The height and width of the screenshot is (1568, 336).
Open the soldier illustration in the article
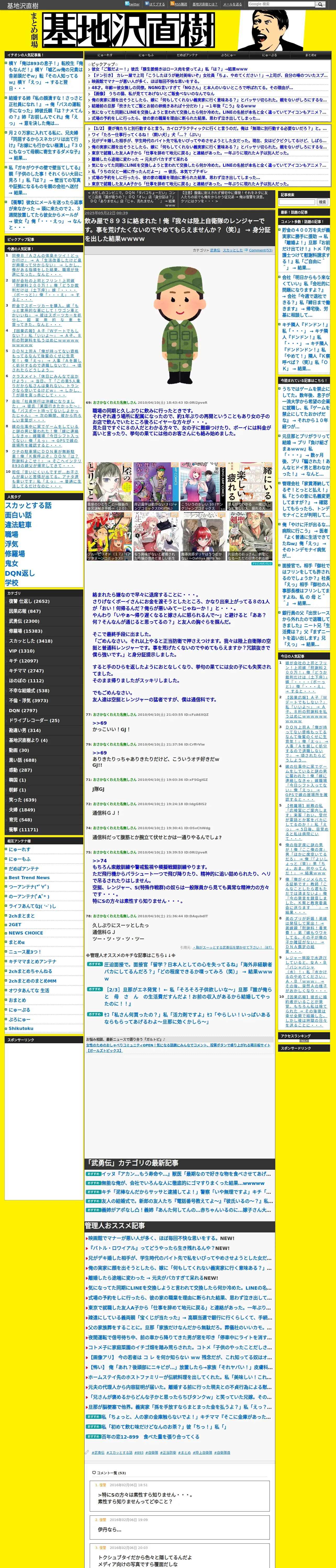tap(179, 325)
